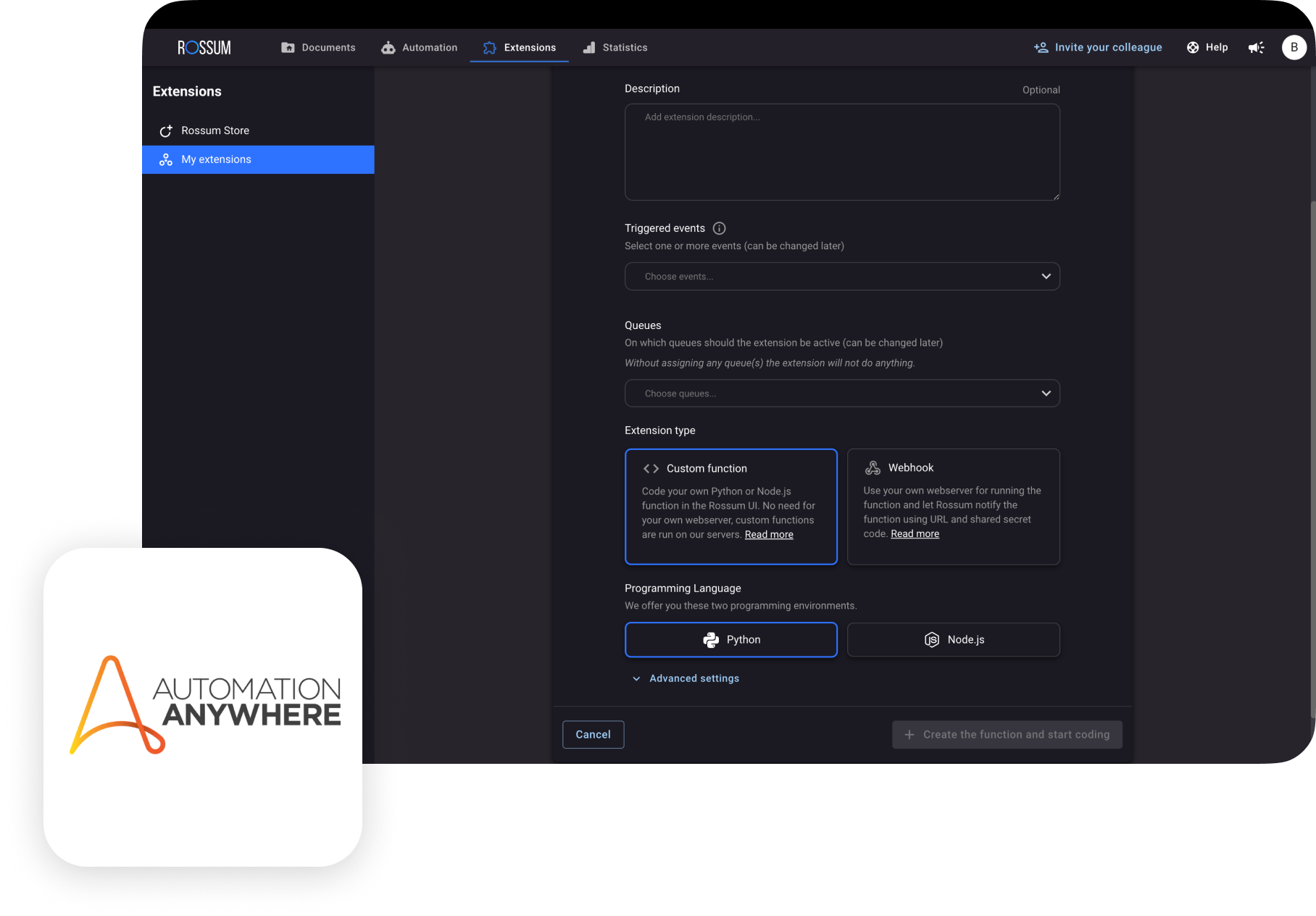Open the user avatar B menu
Image resolution: width=1316 pixels, height=916 pixels.
pyautogui.click(x=1294, y=47)
